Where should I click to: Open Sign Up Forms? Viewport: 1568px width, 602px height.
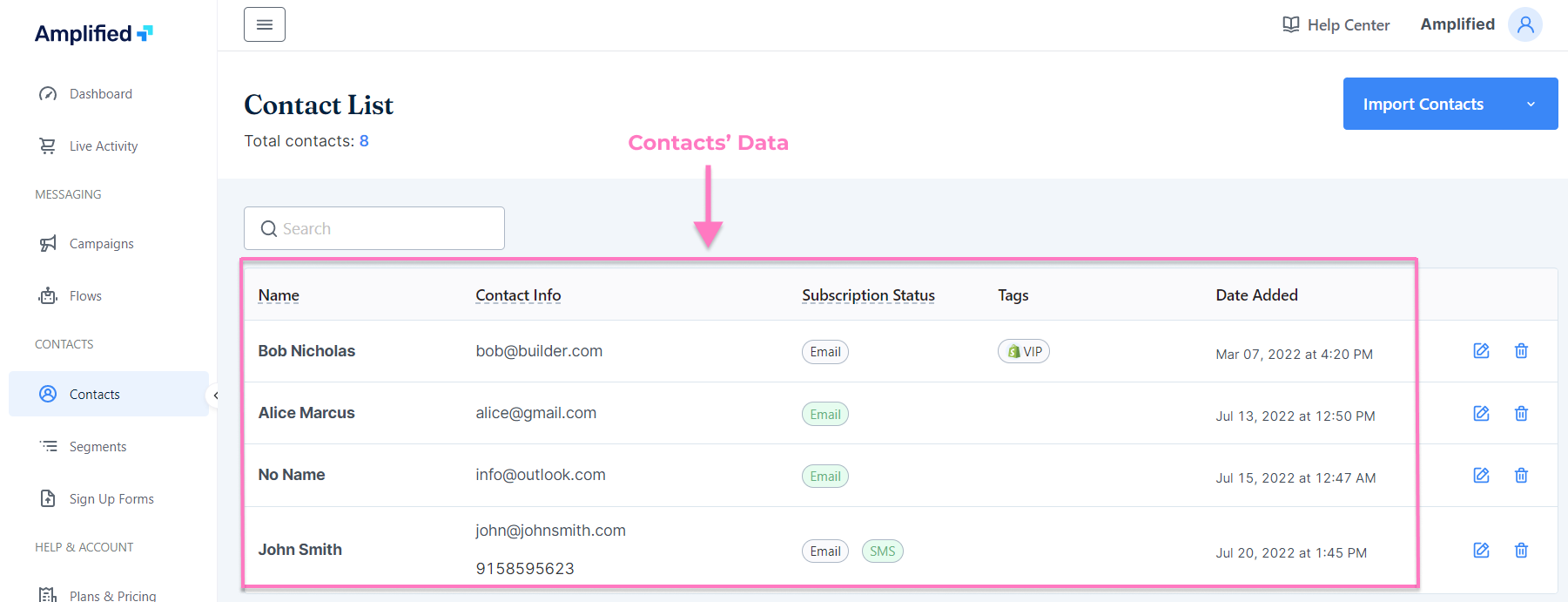tap(111, 499)
